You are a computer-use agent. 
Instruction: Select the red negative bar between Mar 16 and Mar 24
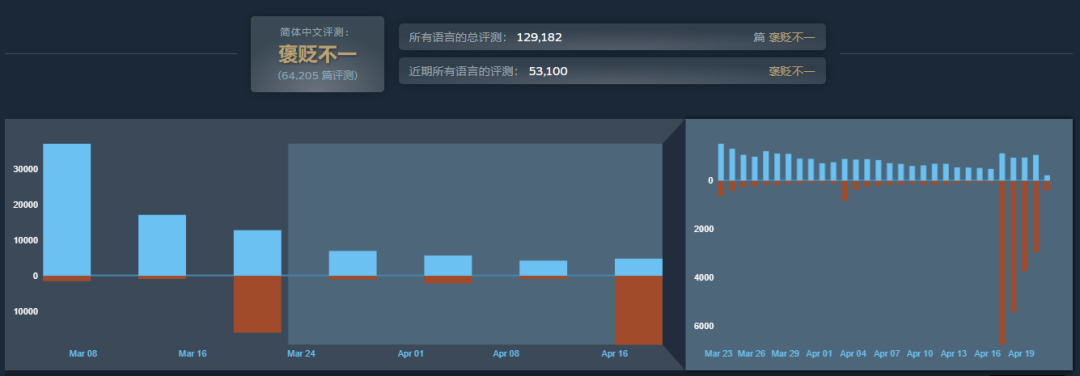click(258, 304)
